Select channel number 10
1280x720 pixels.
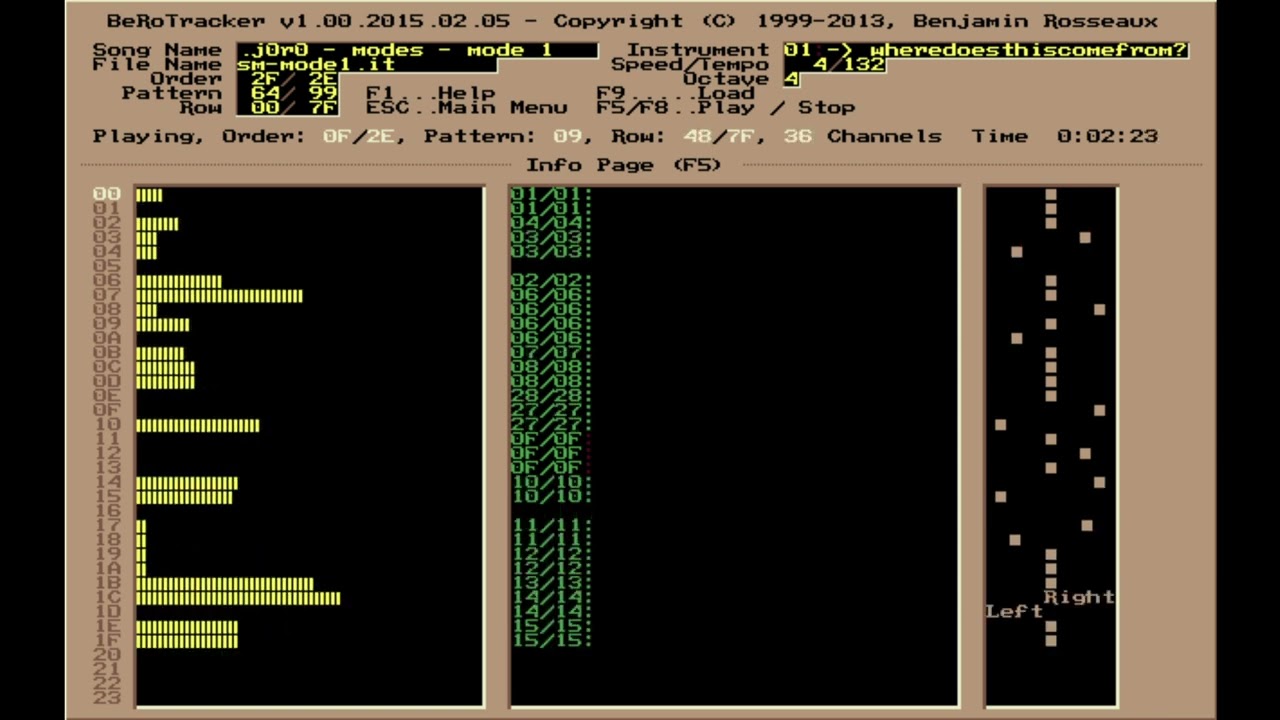(107, 425)
